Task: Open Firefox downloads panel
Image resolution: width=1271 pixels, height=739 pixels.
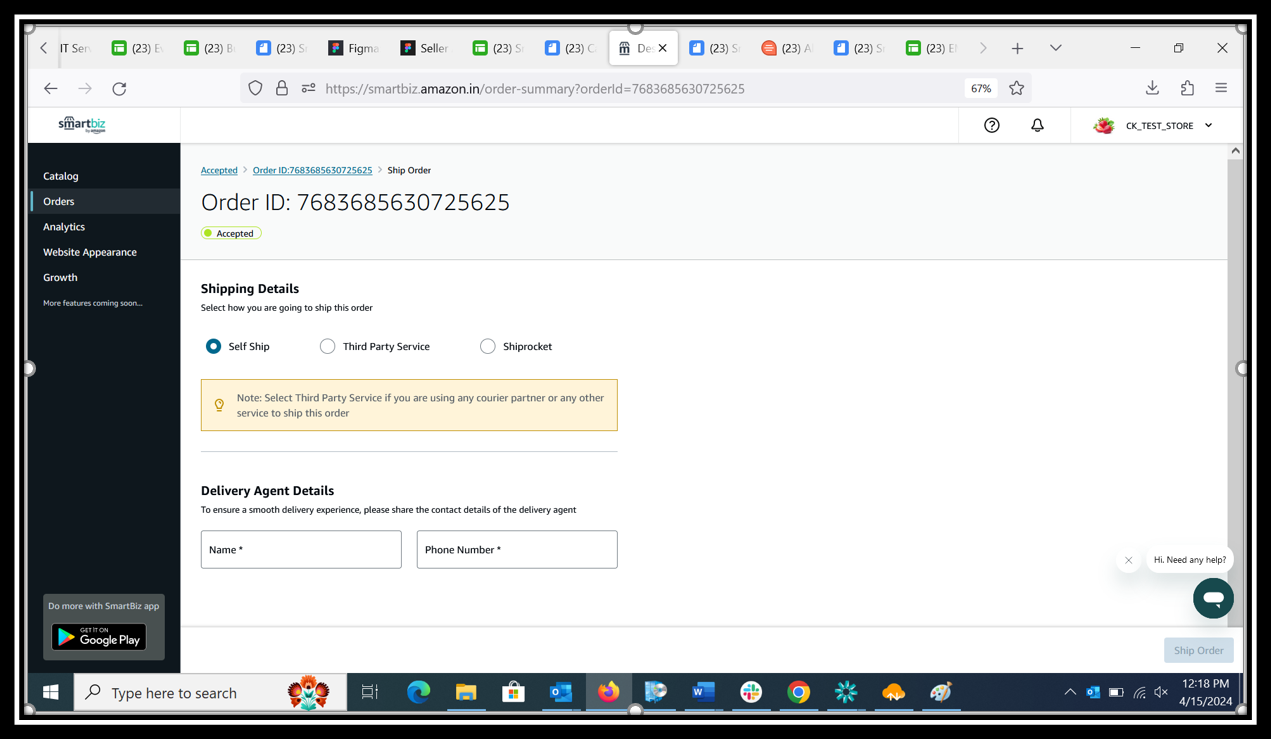Action: pos(1152,88)
